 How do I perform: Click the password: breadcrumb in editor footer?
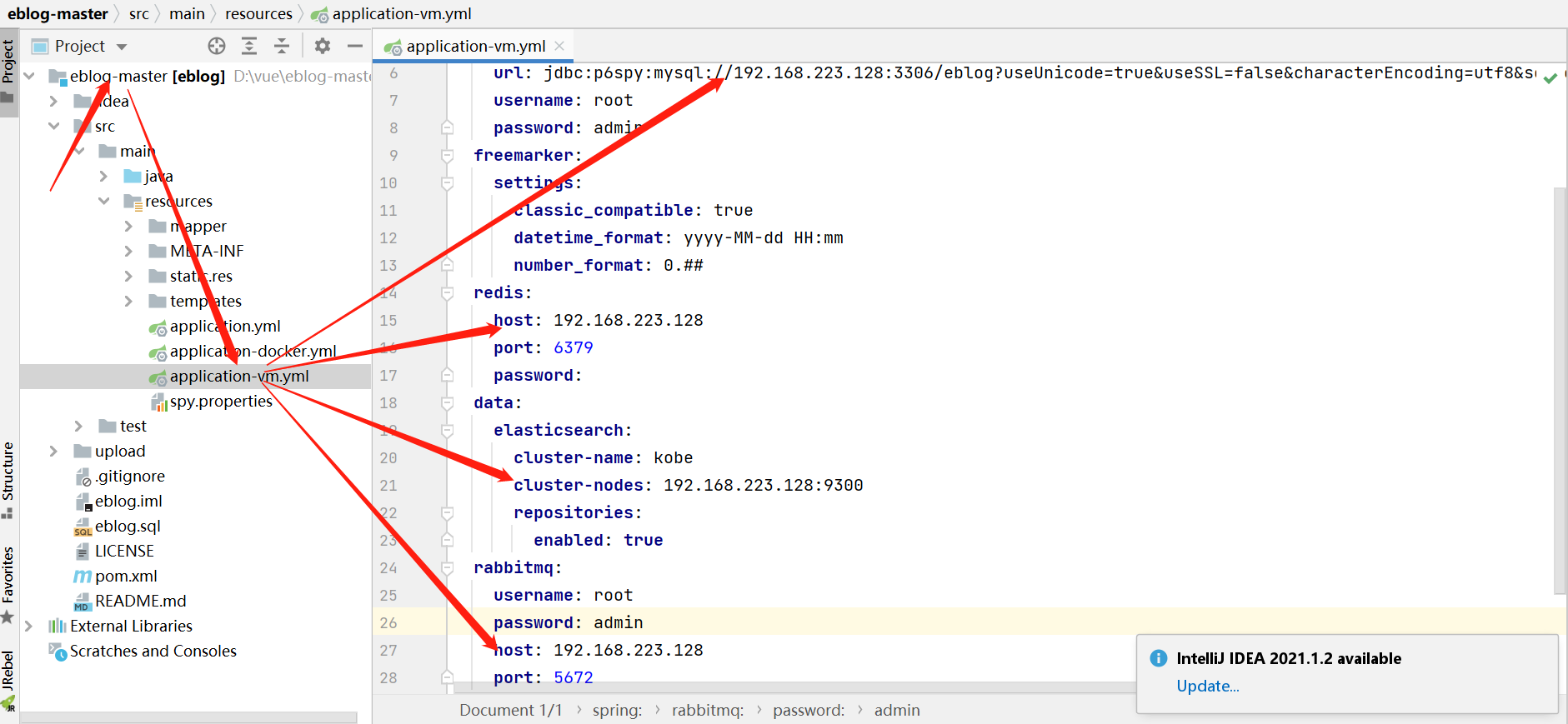pos(809,710)
